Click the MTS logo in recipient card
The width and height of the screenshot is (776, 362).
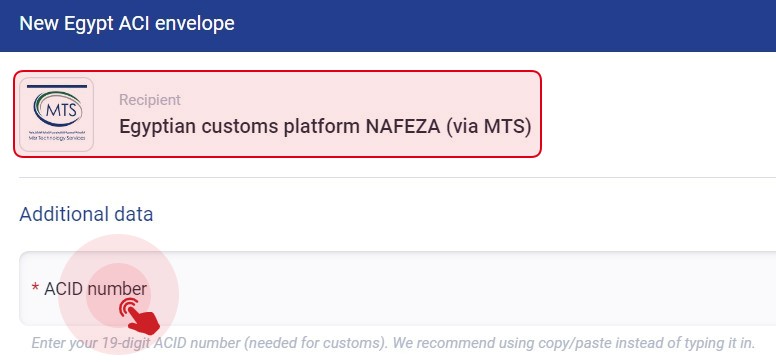pos(56,114)
